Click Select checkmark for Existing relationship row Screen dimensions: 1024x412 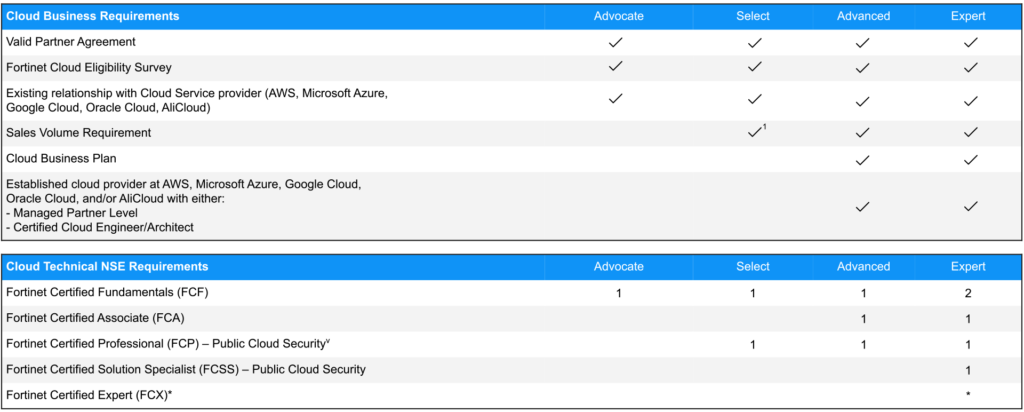755,99
